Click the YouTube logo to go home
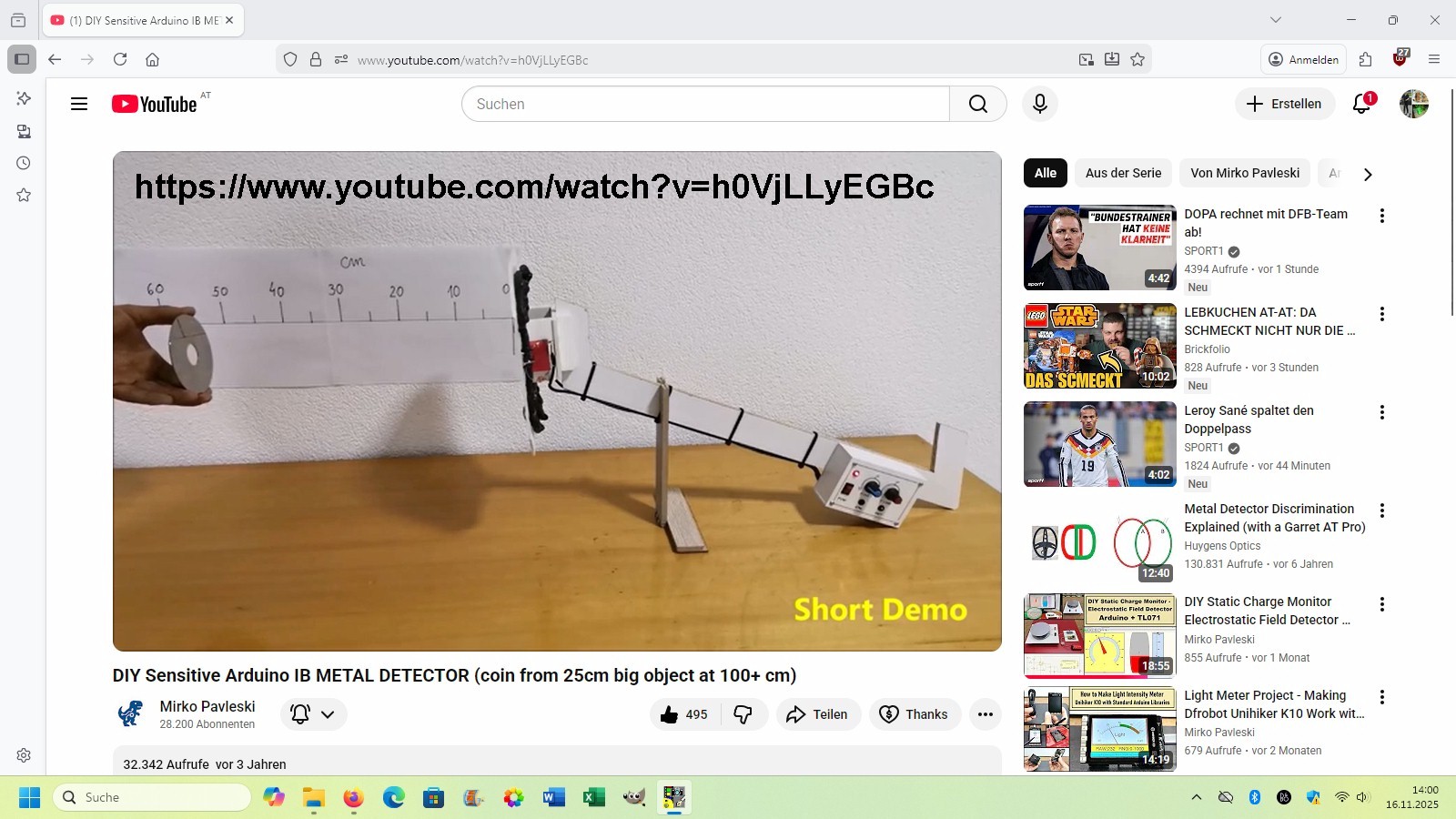The image size is (1456, 819). click(155, 104)
